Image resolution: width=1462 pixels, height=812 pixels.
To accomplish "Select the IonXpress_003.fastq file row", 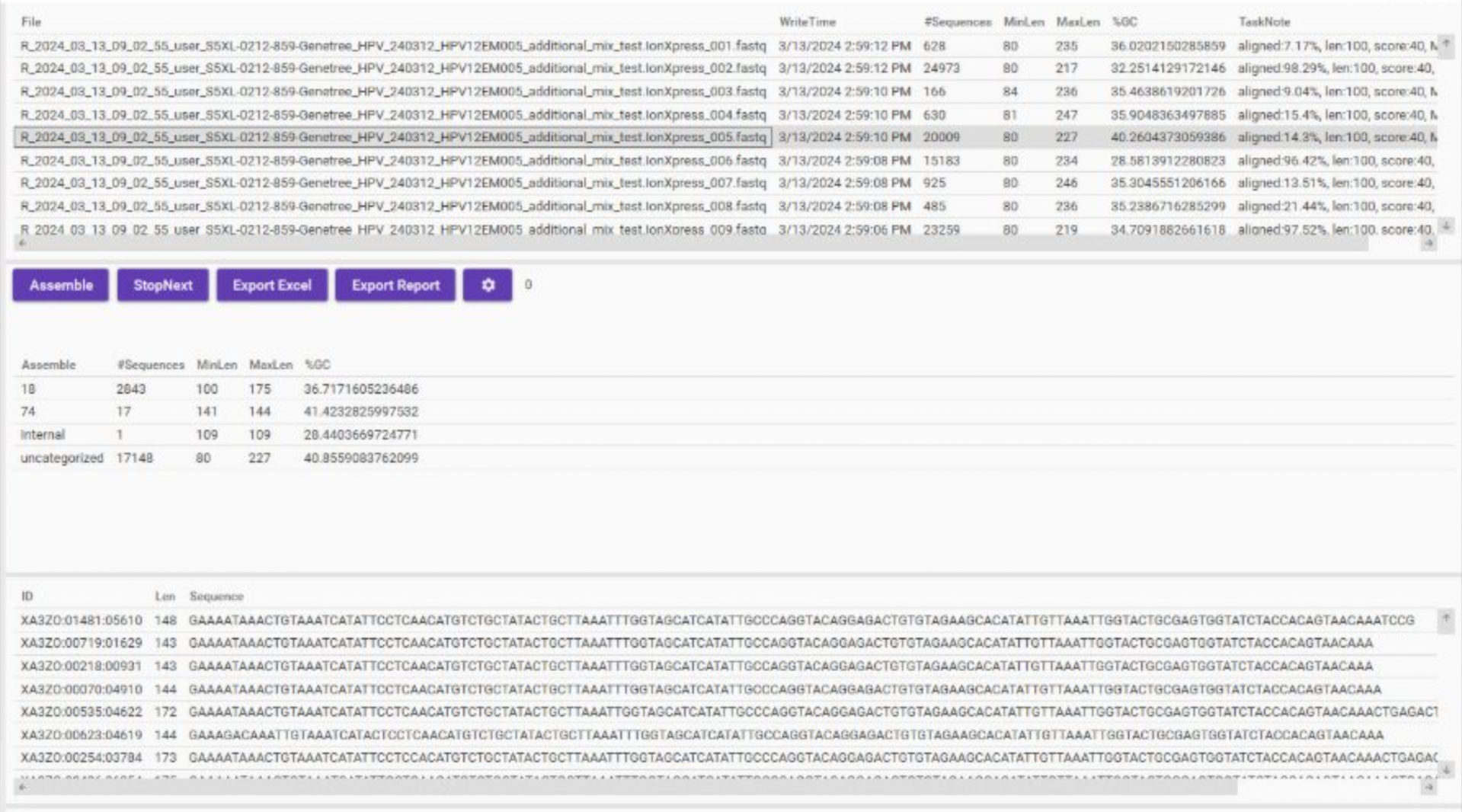I will click(x=725, y=91).
